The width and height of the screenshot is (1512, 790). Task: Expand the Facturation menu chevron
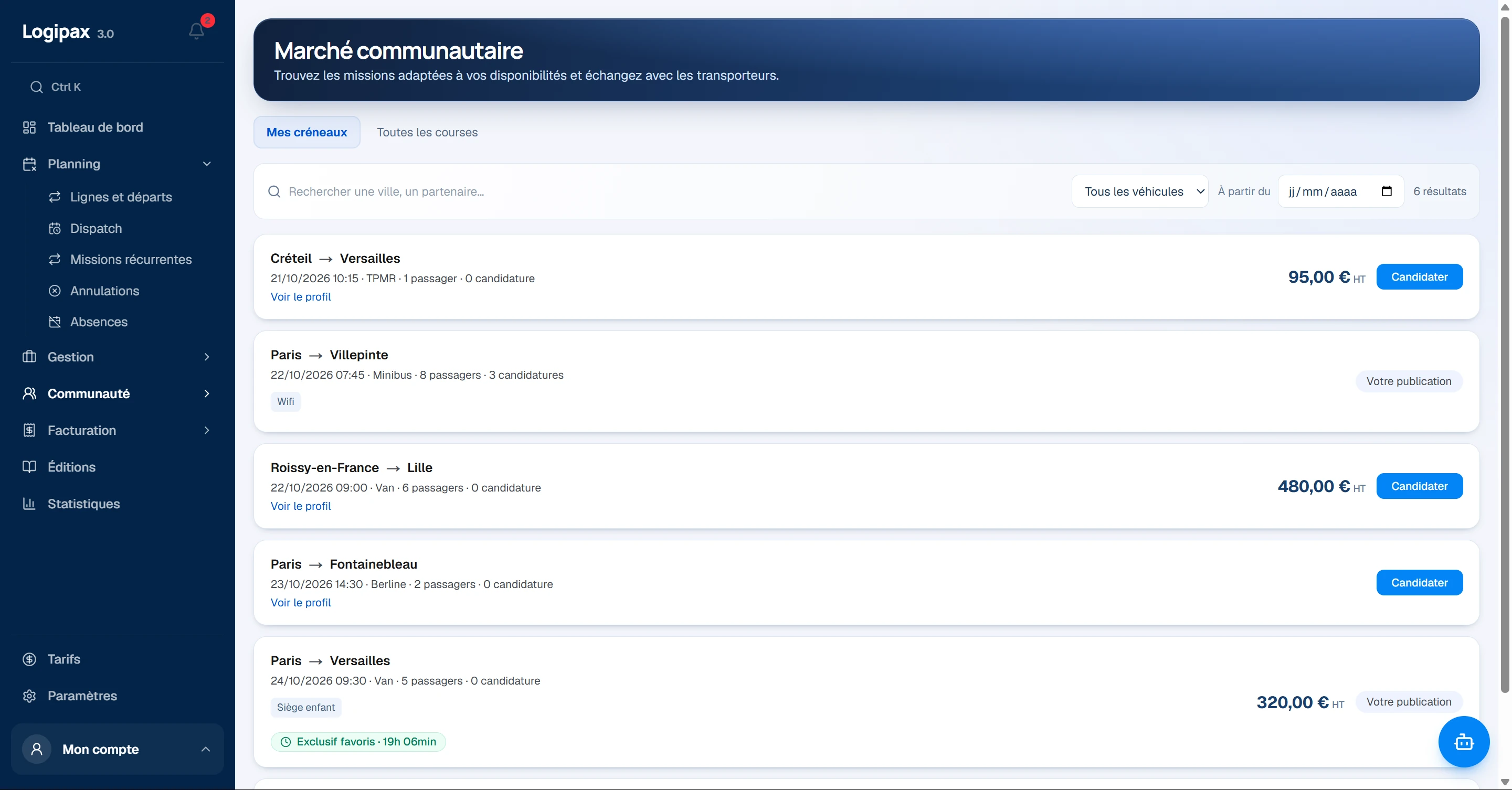tap(207, 431)
